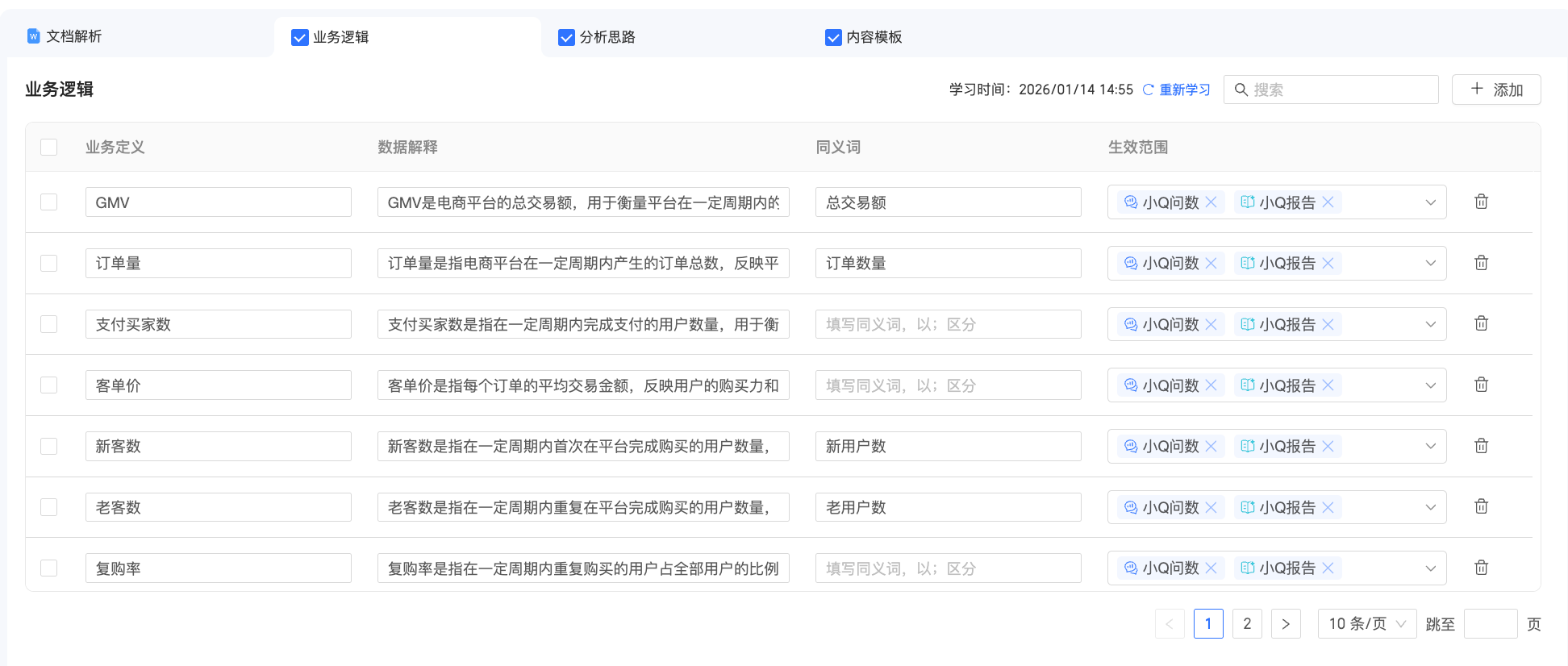Image resolution: width=1568 pixels, height=666 pixels.
Task: Click the empty 同义词 field for 客单价
Action: pyautogui.click(x=949, y=385)
